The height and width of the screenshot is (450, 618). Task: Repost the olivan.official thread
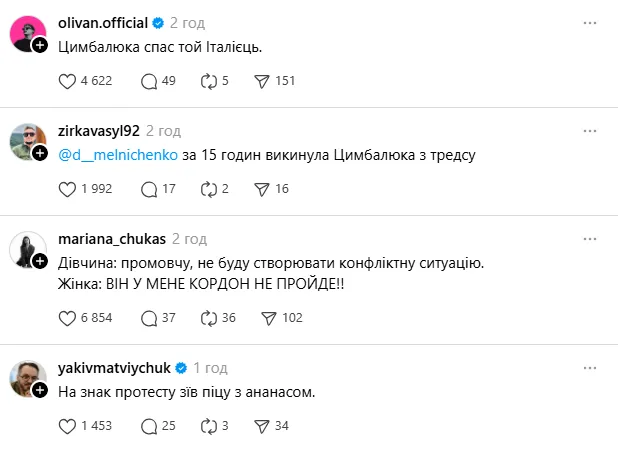click(x=209, y=80)
